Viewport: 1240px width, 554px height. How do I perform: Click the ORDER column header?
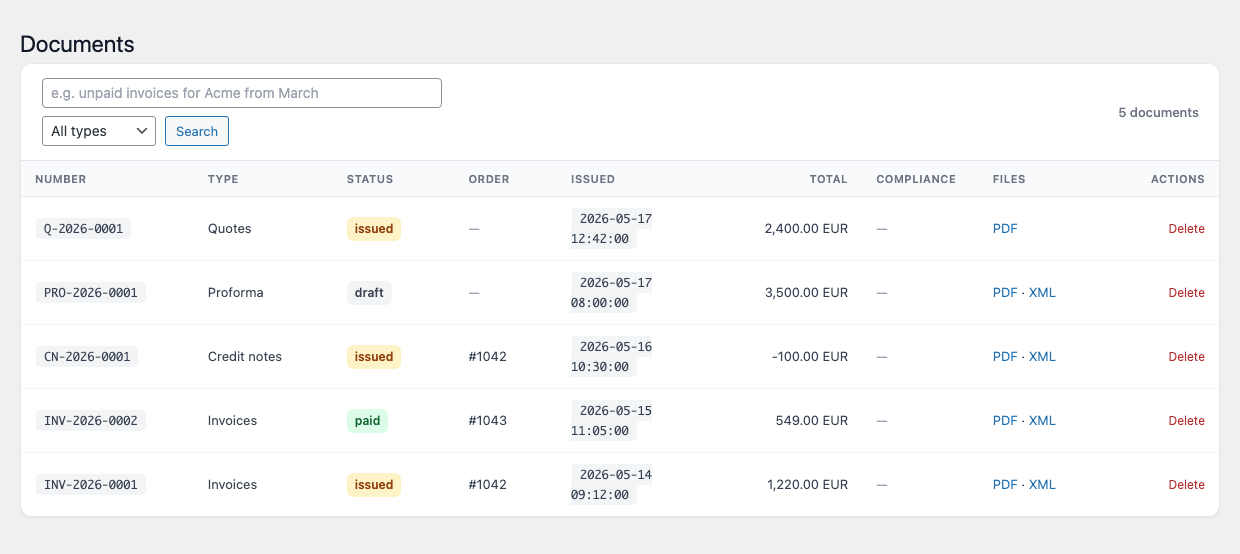(489, 180)
